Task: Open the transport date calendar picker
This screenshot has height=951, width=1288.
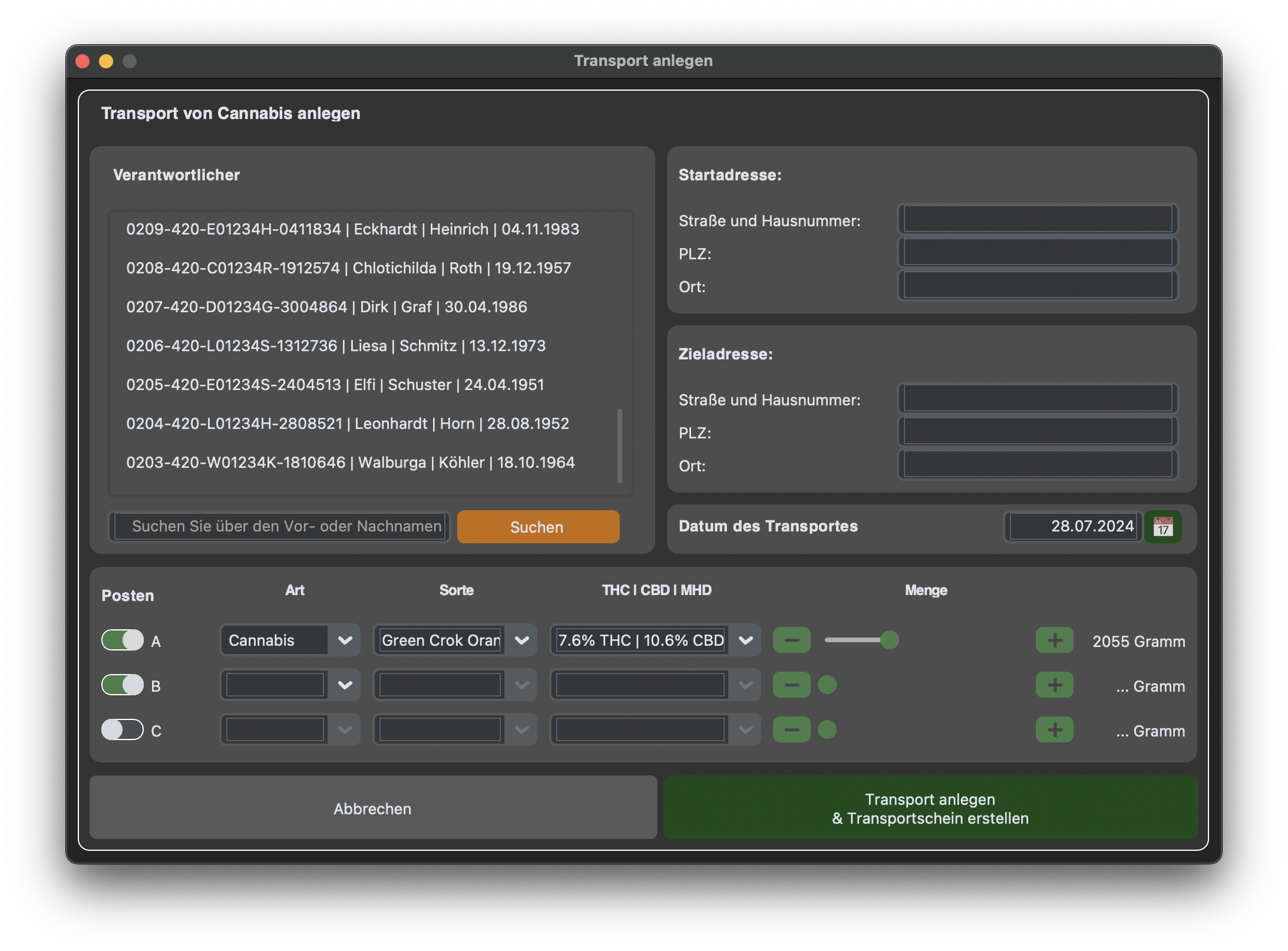Action: click(1162, 526)
